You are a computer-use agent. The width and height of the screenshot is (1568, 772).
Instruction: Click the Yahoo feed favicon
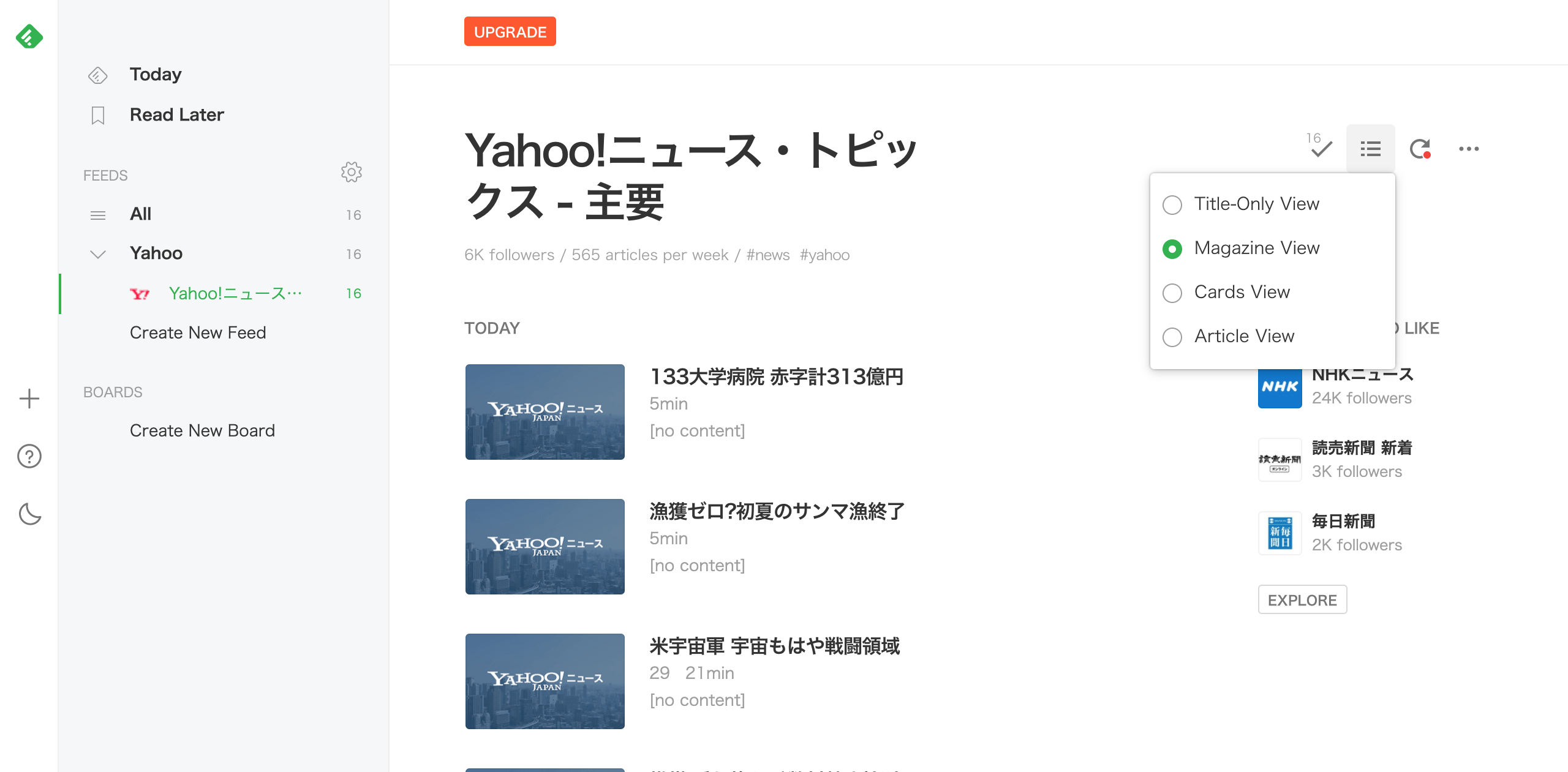[140, 294]
